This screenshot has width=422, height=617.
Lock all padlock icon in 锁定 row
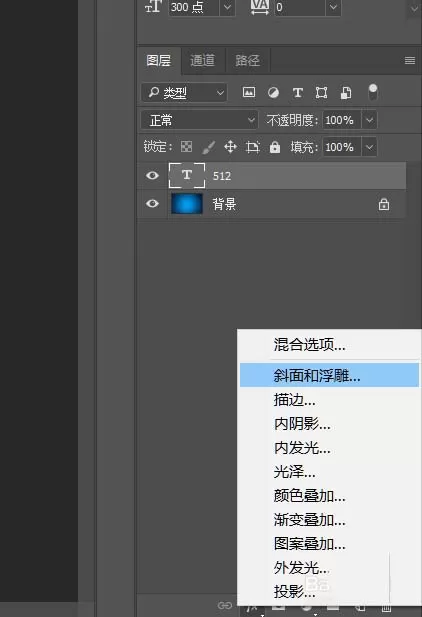275,147
